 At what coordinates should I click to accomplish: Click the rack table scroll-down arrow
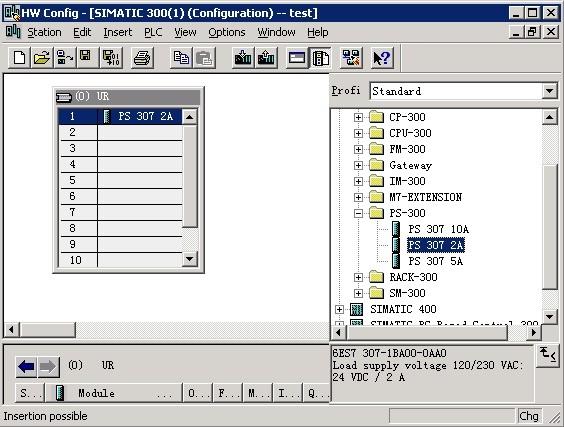coord(190,259)
